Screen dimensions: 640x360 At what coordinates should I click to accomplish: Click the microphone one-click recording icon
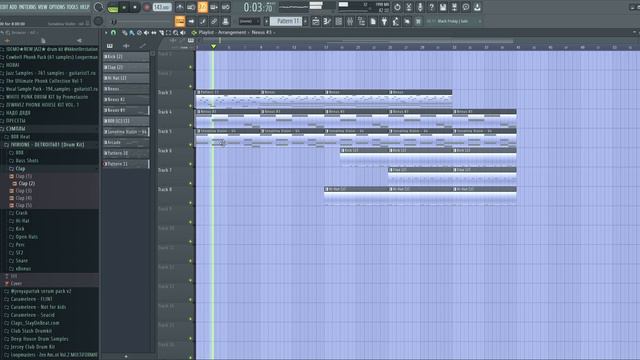(420, 7)
